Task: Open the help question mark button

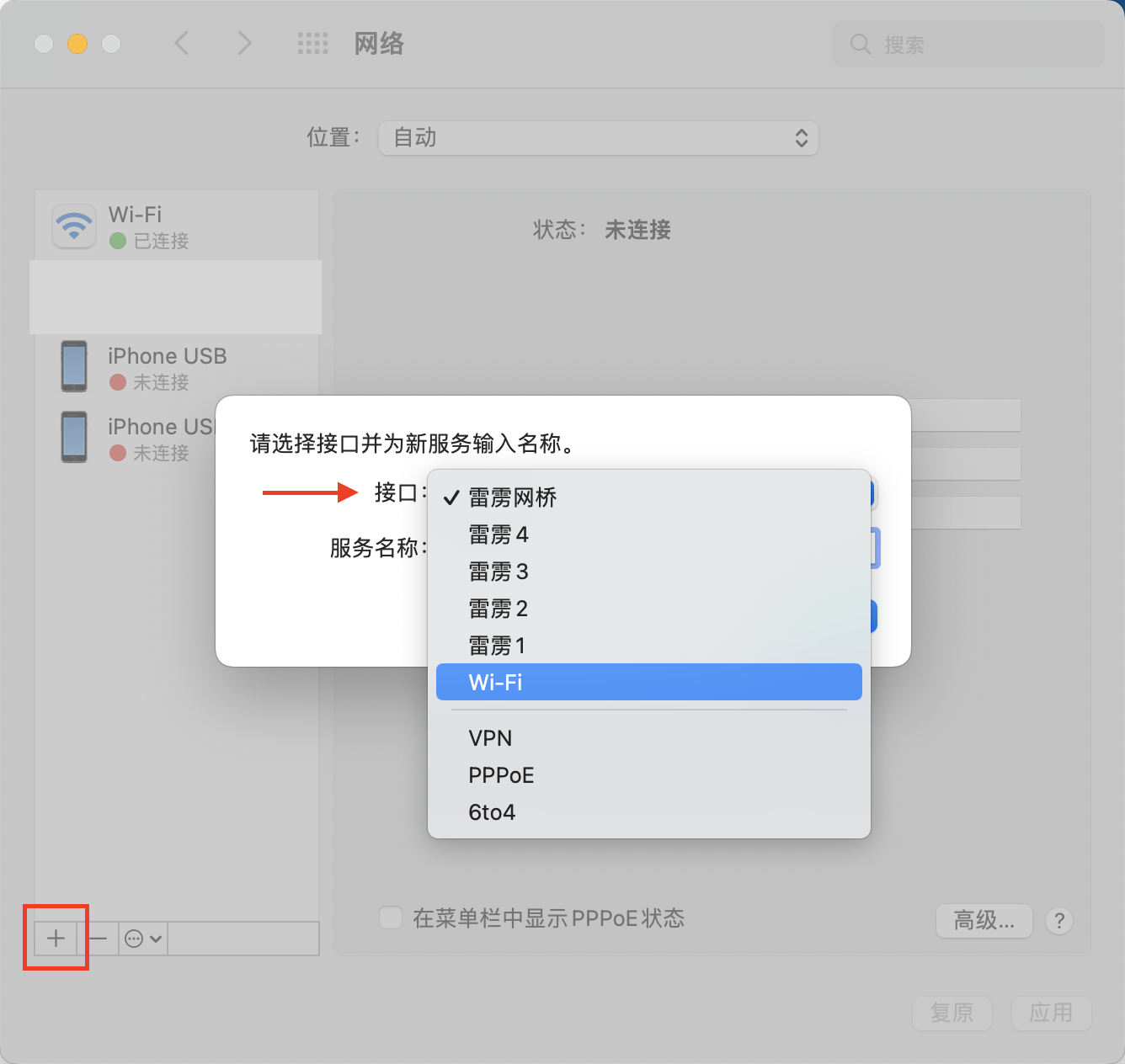Action: pyautogui.click(x=1058, y=920)
